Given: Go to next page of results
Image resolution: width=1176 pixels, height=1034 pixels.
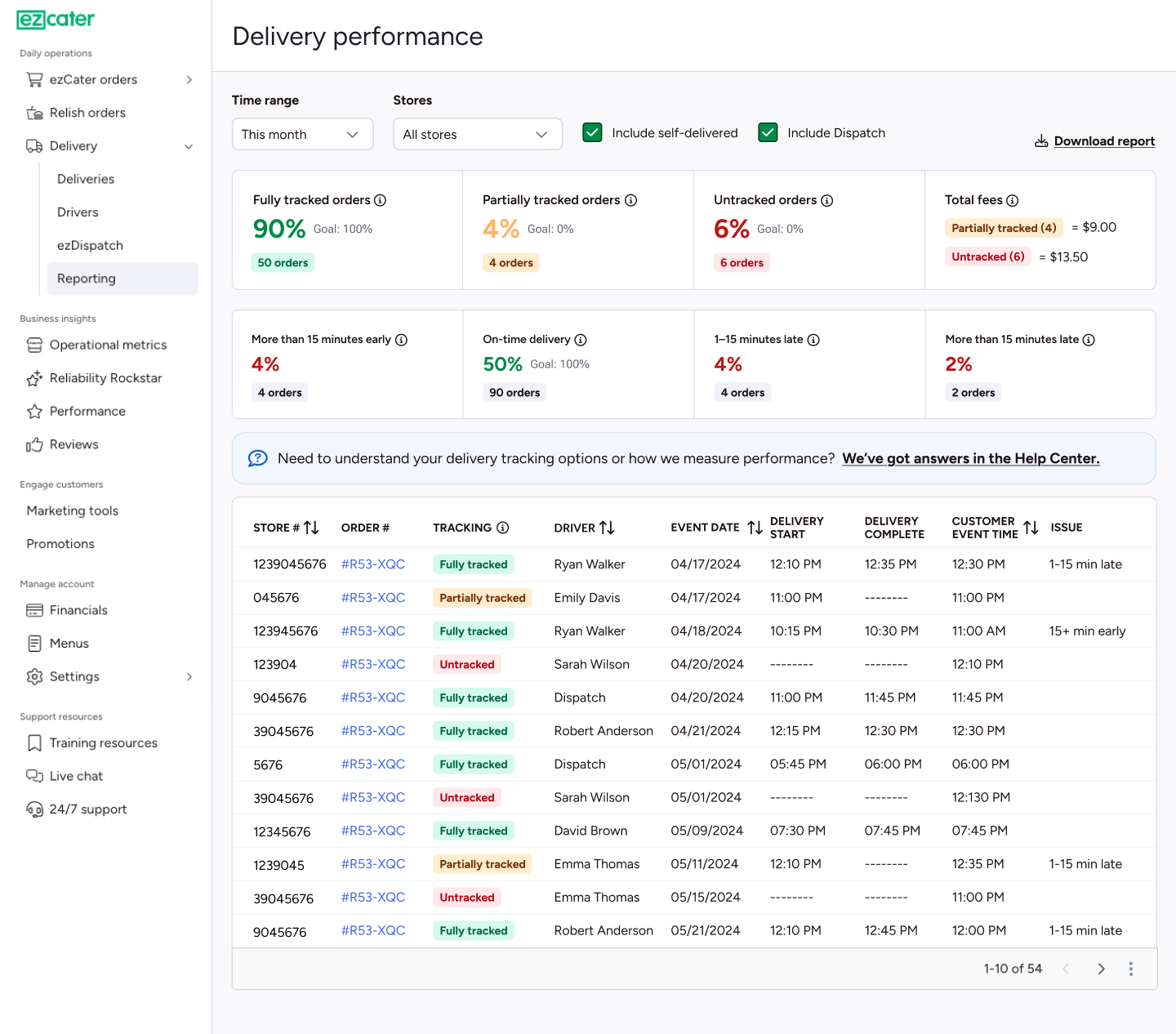Looking at the screenshot, I should [x=1101, y=969].
